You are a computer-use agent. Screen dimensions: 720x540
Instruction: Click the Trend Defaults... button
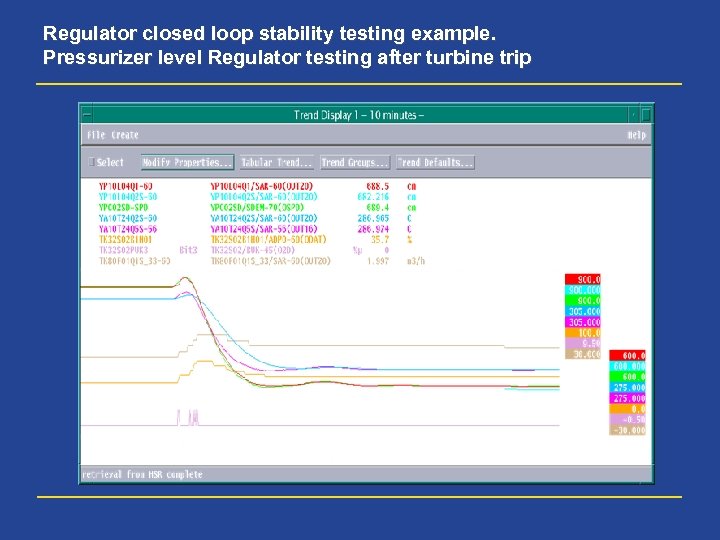[435, 162]
